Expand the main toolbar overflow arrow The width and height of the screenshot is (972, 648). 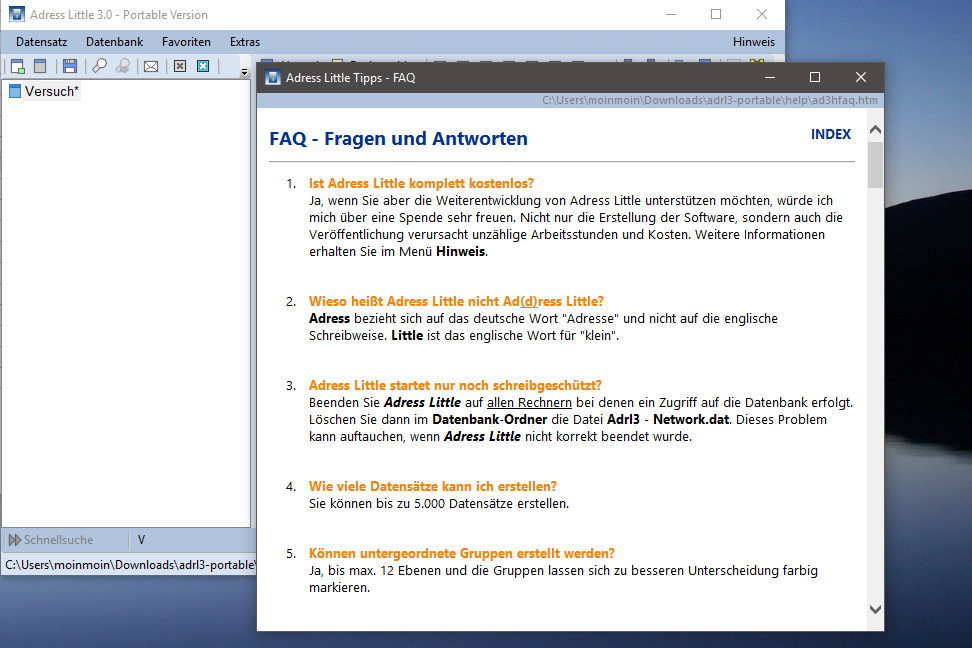click(244, 72)
